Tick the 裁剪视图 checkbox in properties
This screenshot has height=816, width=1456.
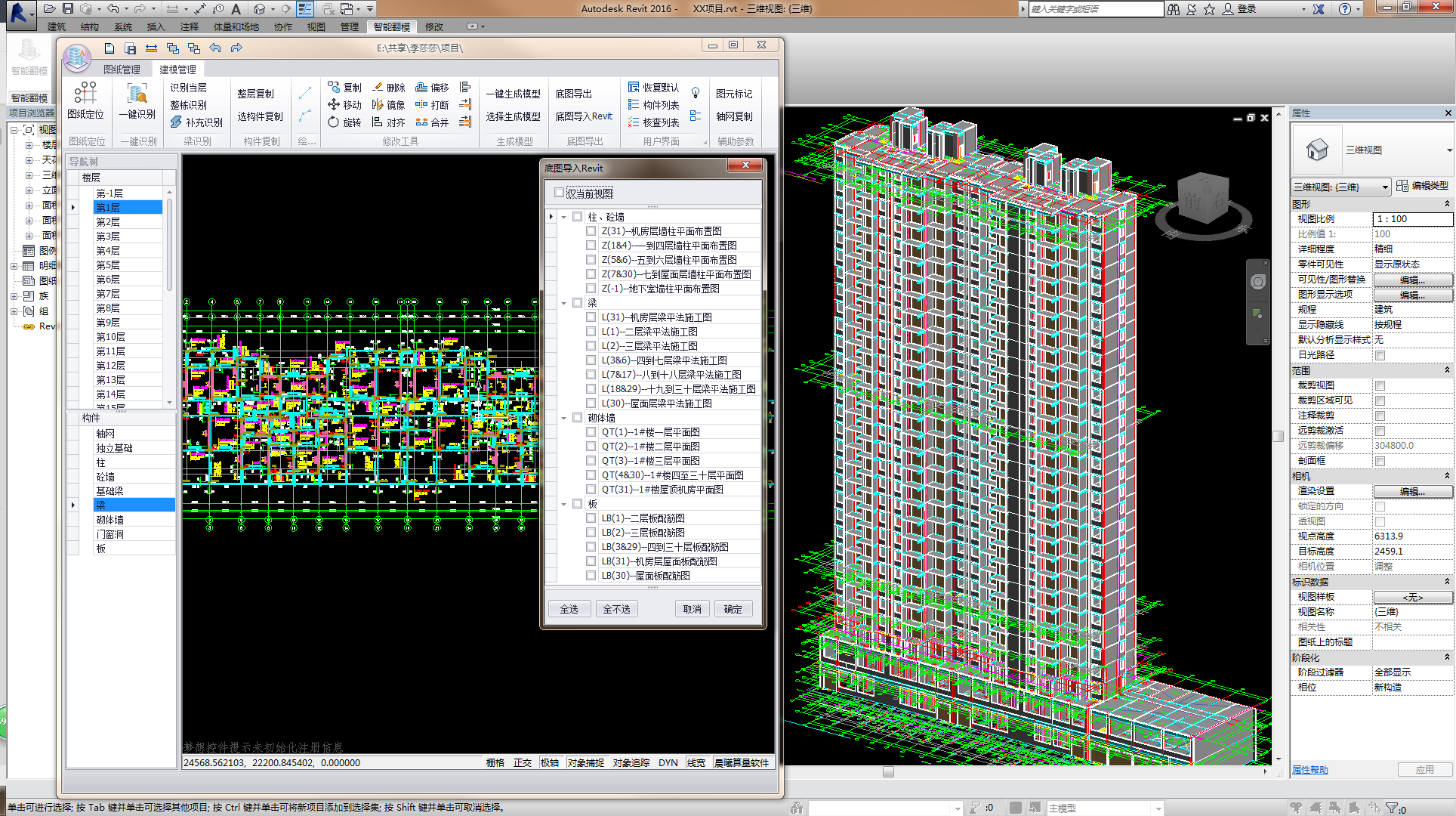coord(1380,386)
